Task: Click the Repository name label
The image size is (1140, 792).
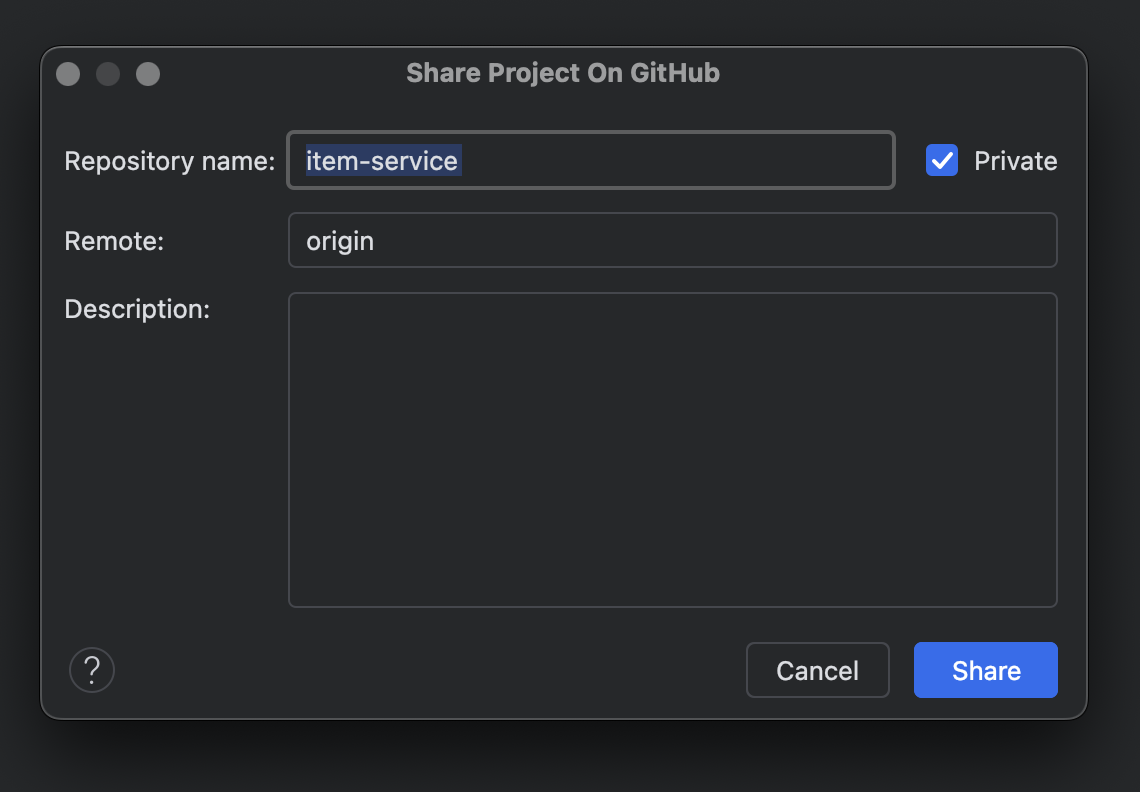Action: pyautogui.click(x=169, y=161)
